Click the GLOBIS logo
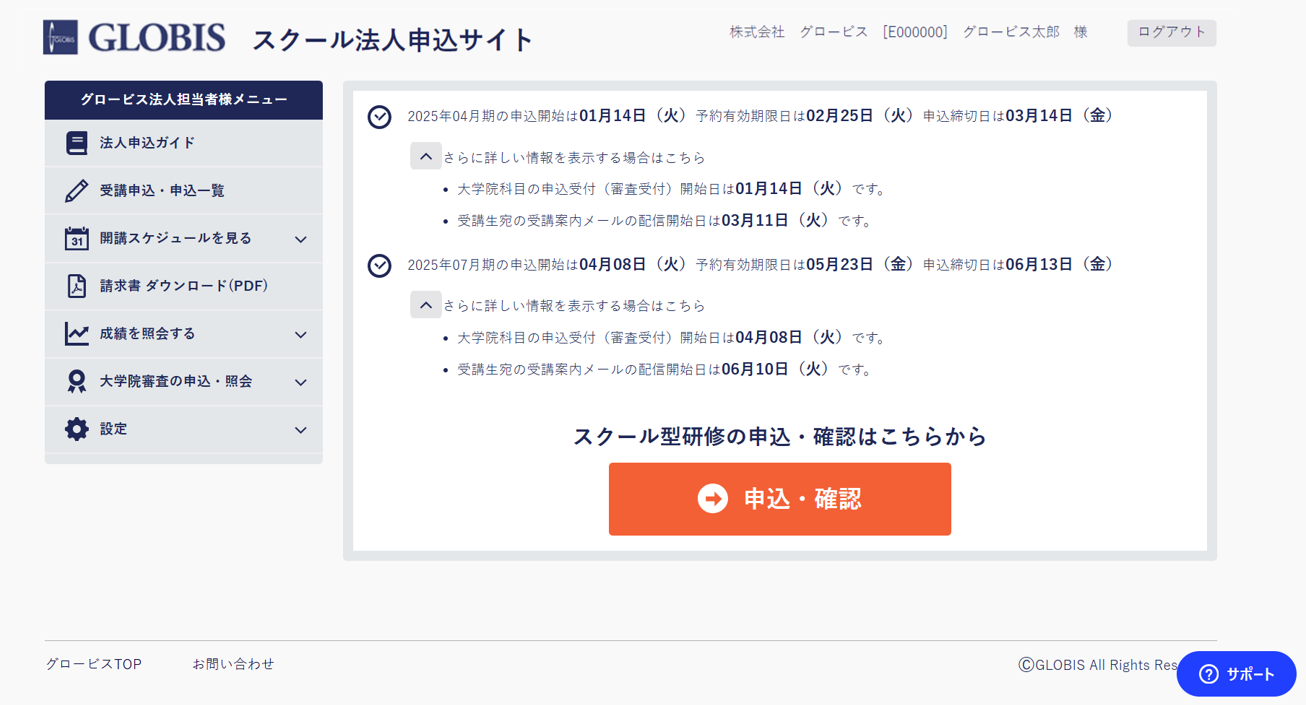Screen dimensions: 1306x705 (x=135, y=37)
